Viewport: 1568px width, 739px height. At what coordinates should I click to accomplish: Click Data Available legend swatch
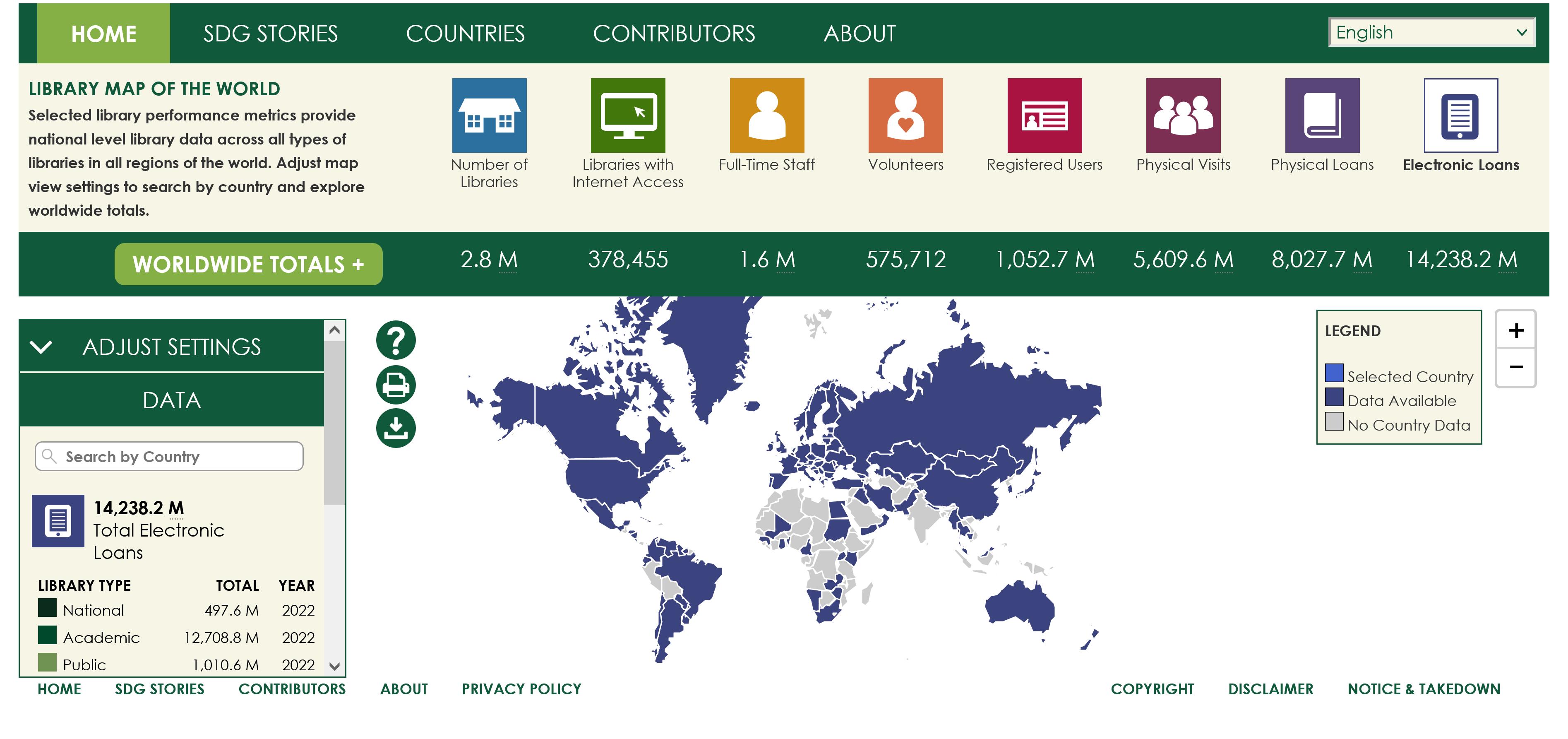pyautogui.click(x=1334, y=397)
